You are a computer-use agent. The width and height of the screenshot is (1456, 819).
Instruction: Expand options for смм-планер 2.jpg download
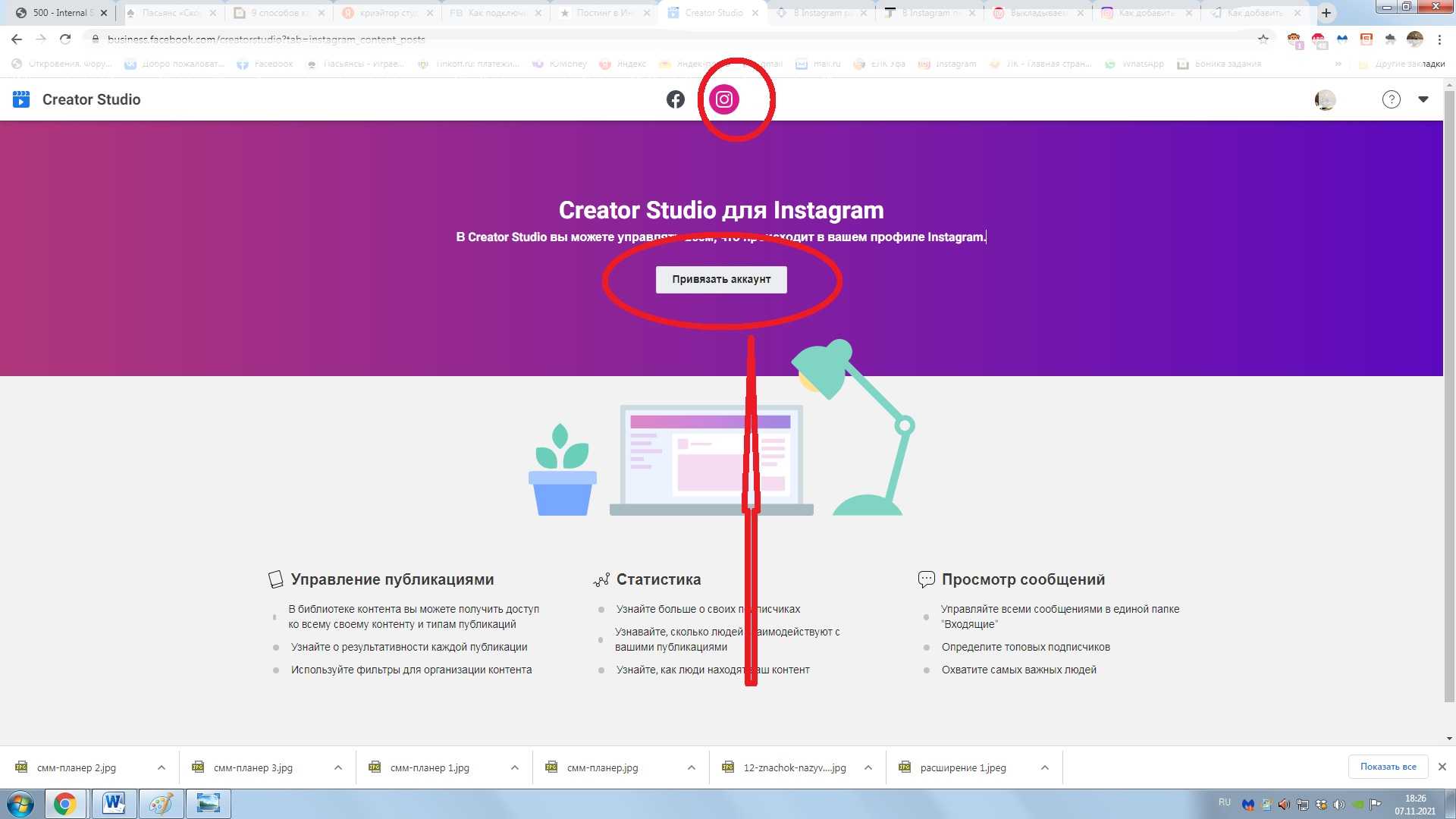[161, 767]
